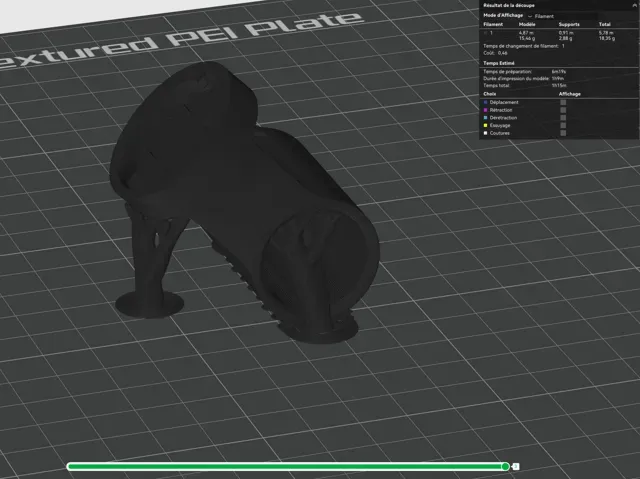Click the 15,46 g model weight value

pos(527,38)
